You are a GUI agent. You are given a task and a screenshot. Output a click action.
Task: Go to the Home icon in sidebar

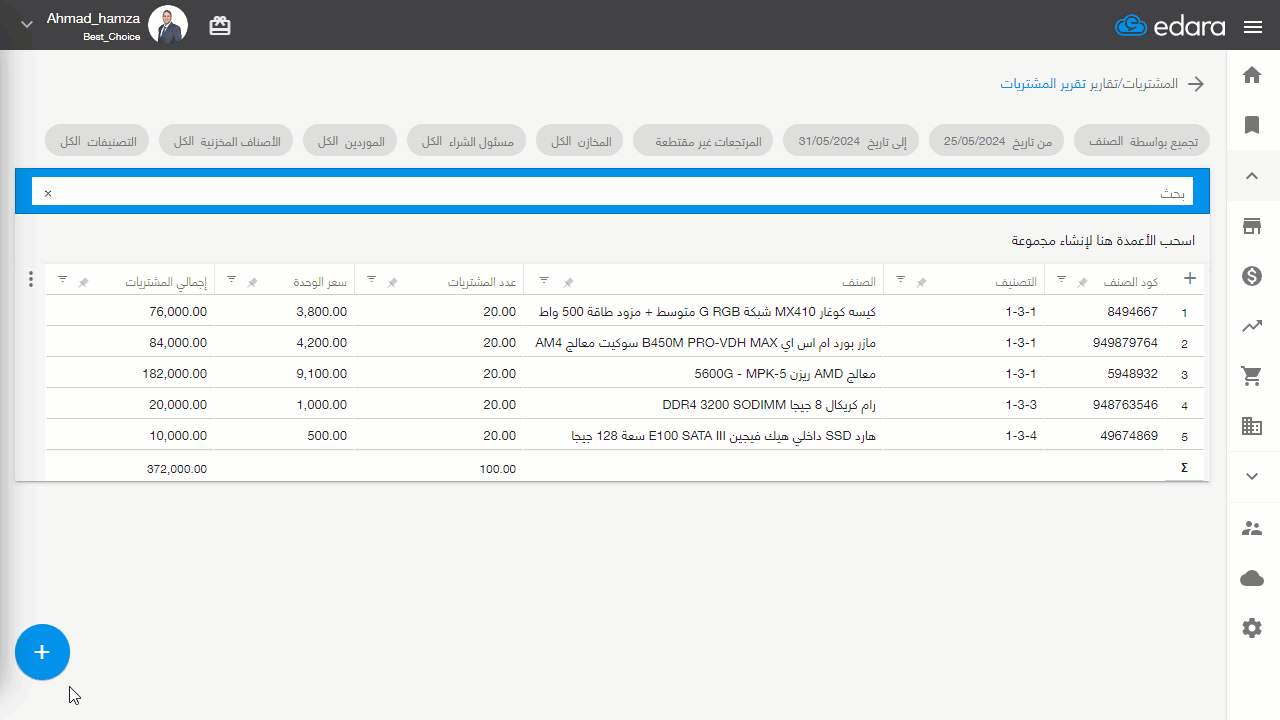(x=1252, y=75)
